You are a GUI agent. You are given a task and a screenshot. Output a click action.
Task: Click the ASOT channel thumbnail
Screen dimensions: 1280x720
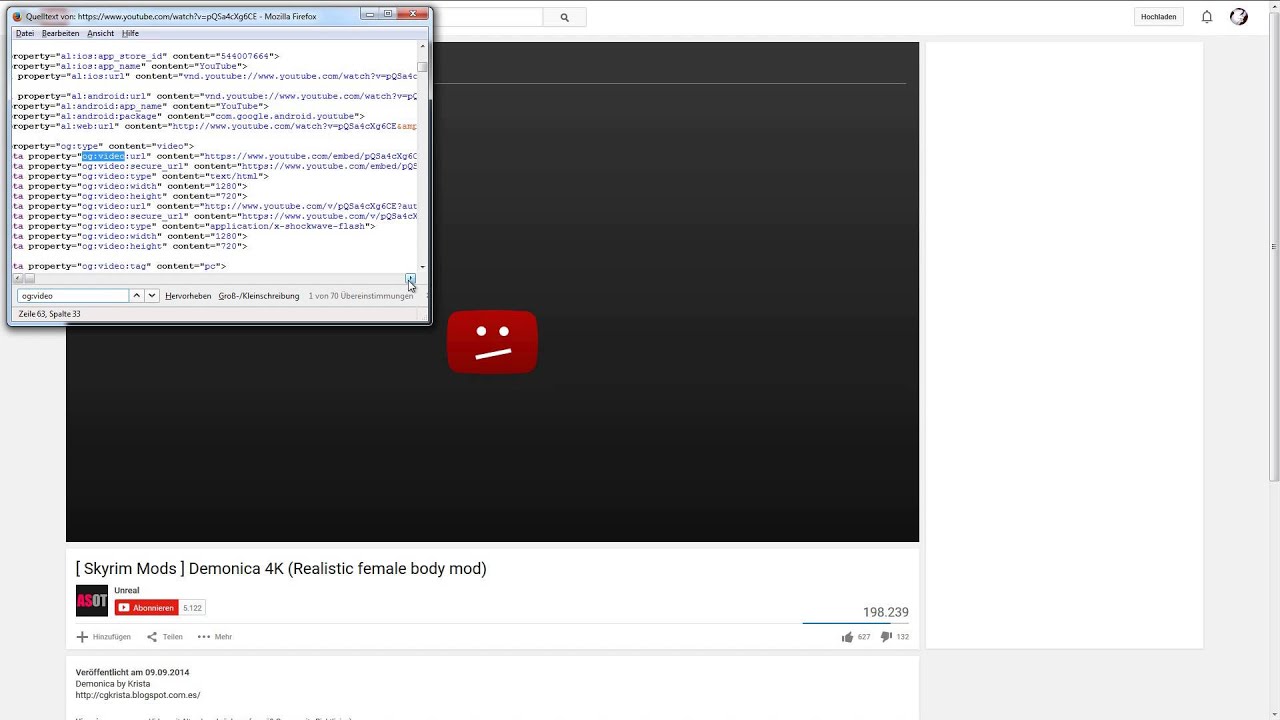pyautogui.click(x=92, y=600)
